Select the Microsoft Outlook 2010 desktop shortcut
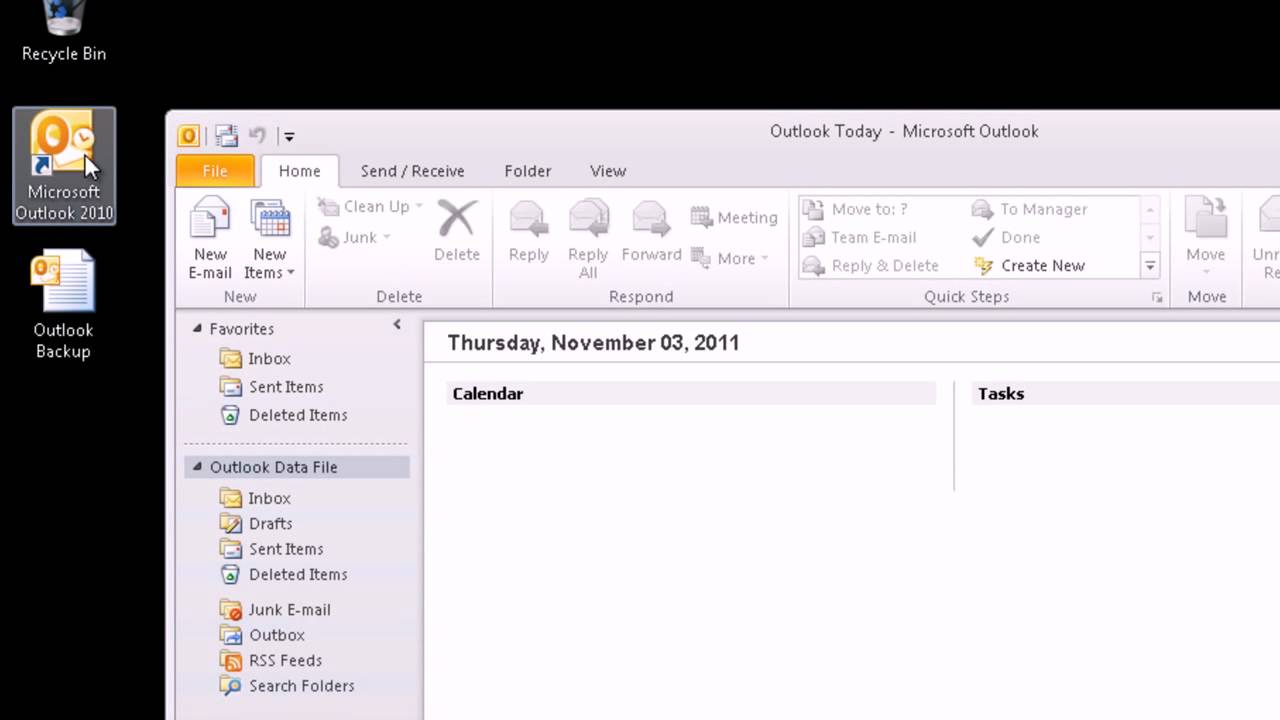The image size is (1280, 720). pyautogui.click(x=64, y=166)
